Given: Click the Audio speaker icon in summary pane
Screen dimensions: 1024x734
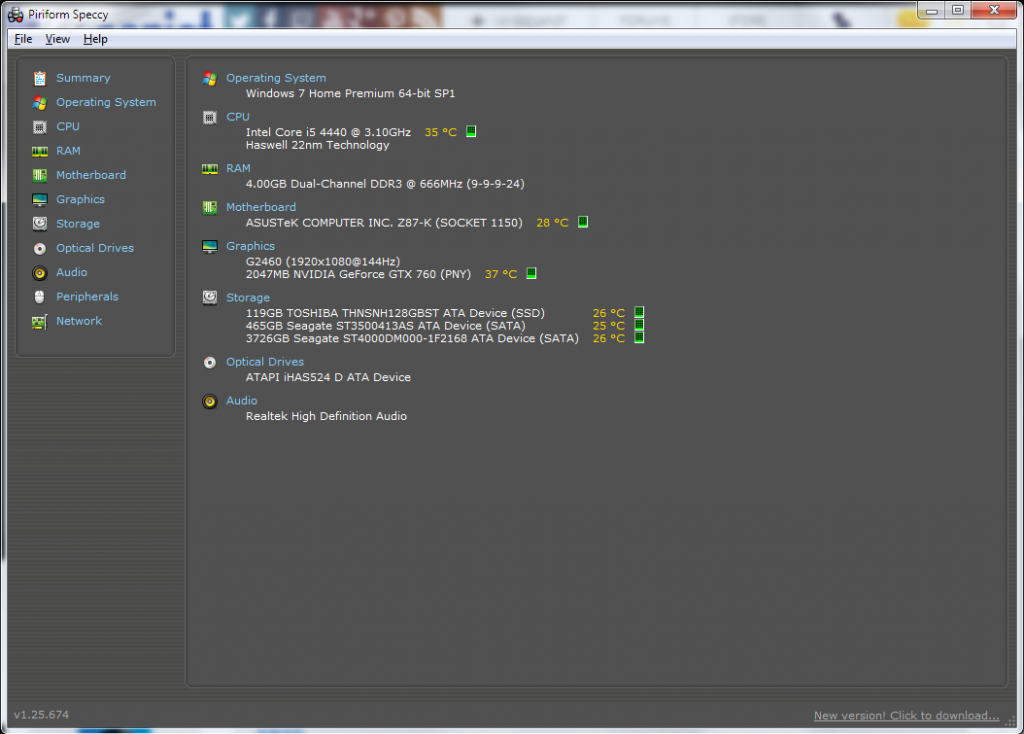Looking at the screenshot, I should pos(210,402).
